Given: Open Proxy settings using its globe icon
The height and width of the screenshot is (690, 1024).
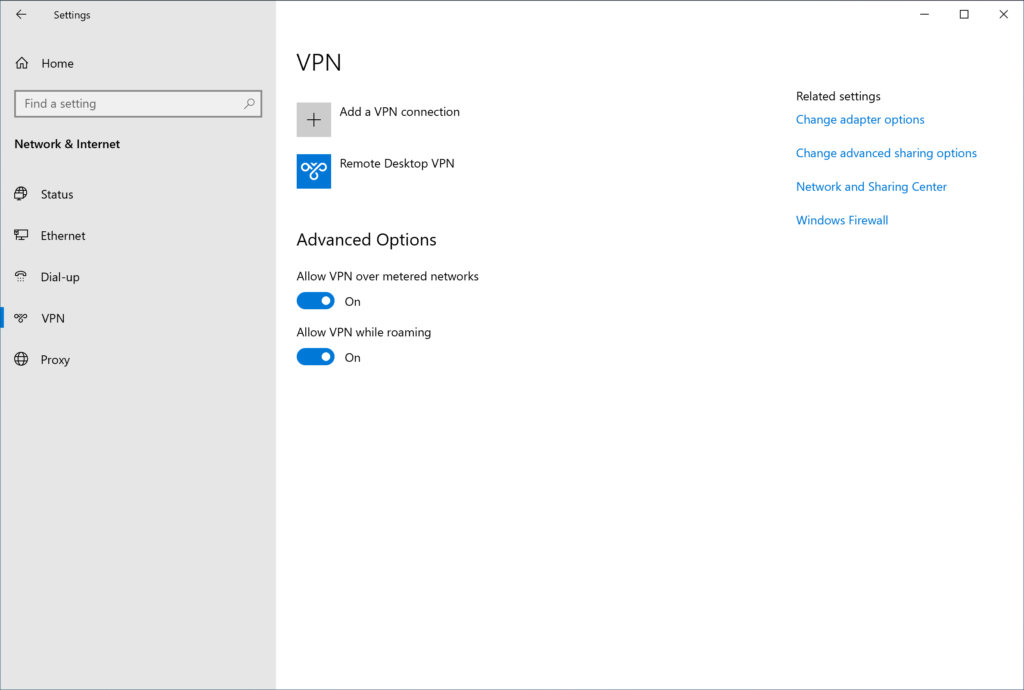Looking at the screenshot, I should coord(21,359).
